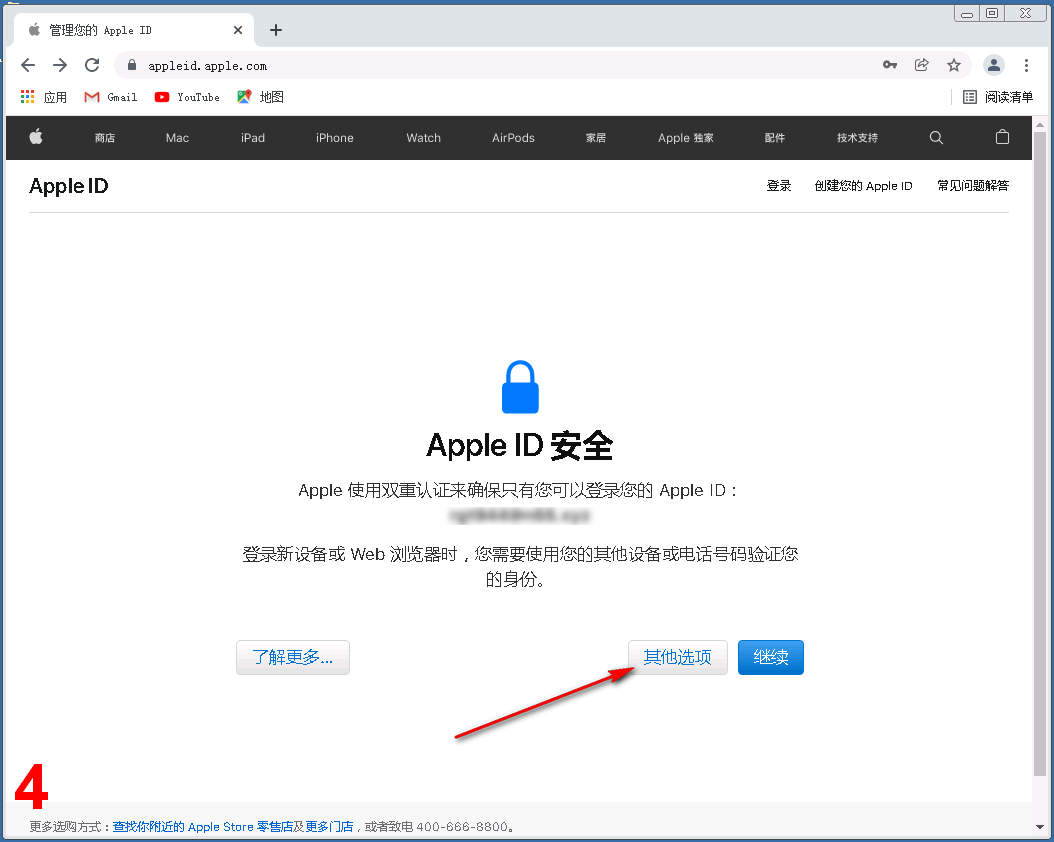The image size is (1054, 842).
Task: Open the 配件 menu item
Action: [774, 138]
